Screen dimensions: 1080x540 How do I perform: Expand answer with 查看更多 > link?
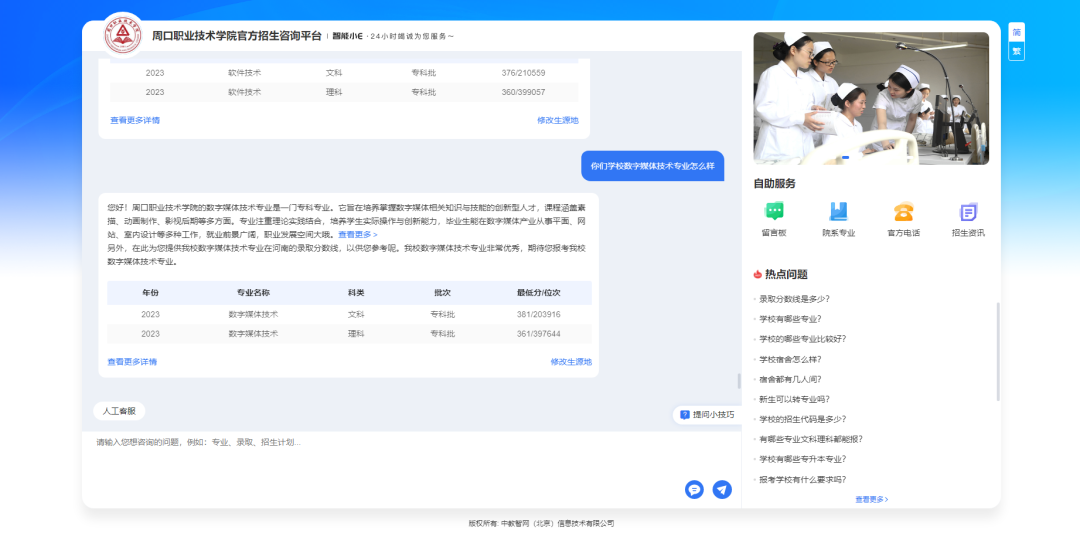coord(357,235)
